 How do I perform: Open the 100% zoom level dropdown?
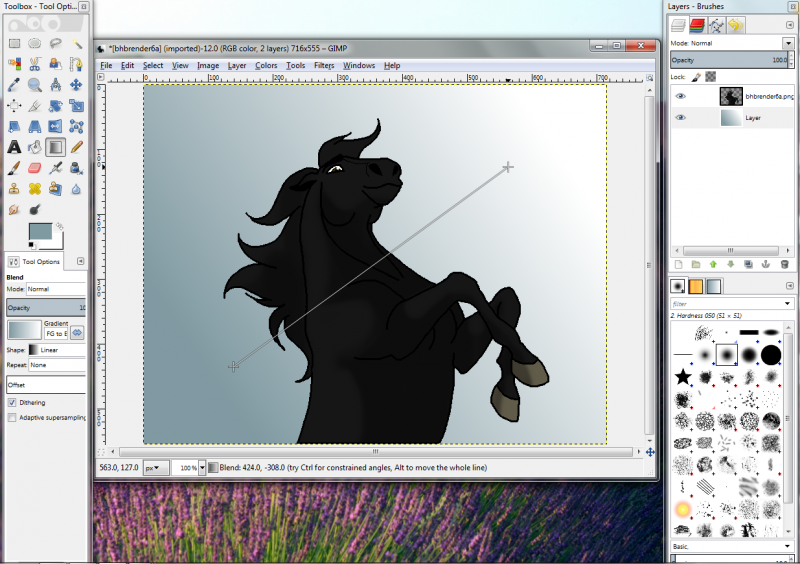coord(202,468)
